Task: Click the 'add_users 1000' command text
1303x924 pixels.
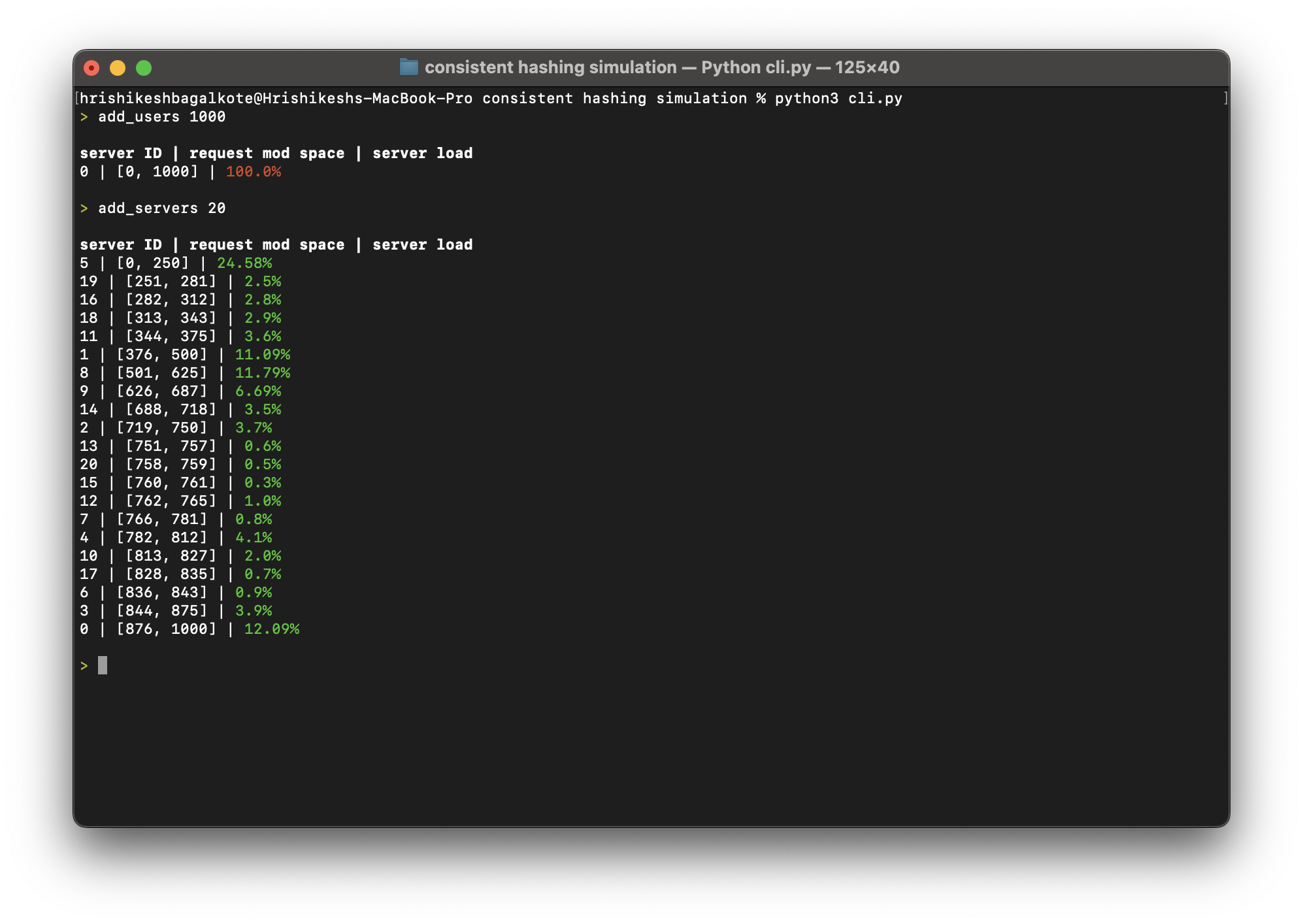Action: coord(161,117)
